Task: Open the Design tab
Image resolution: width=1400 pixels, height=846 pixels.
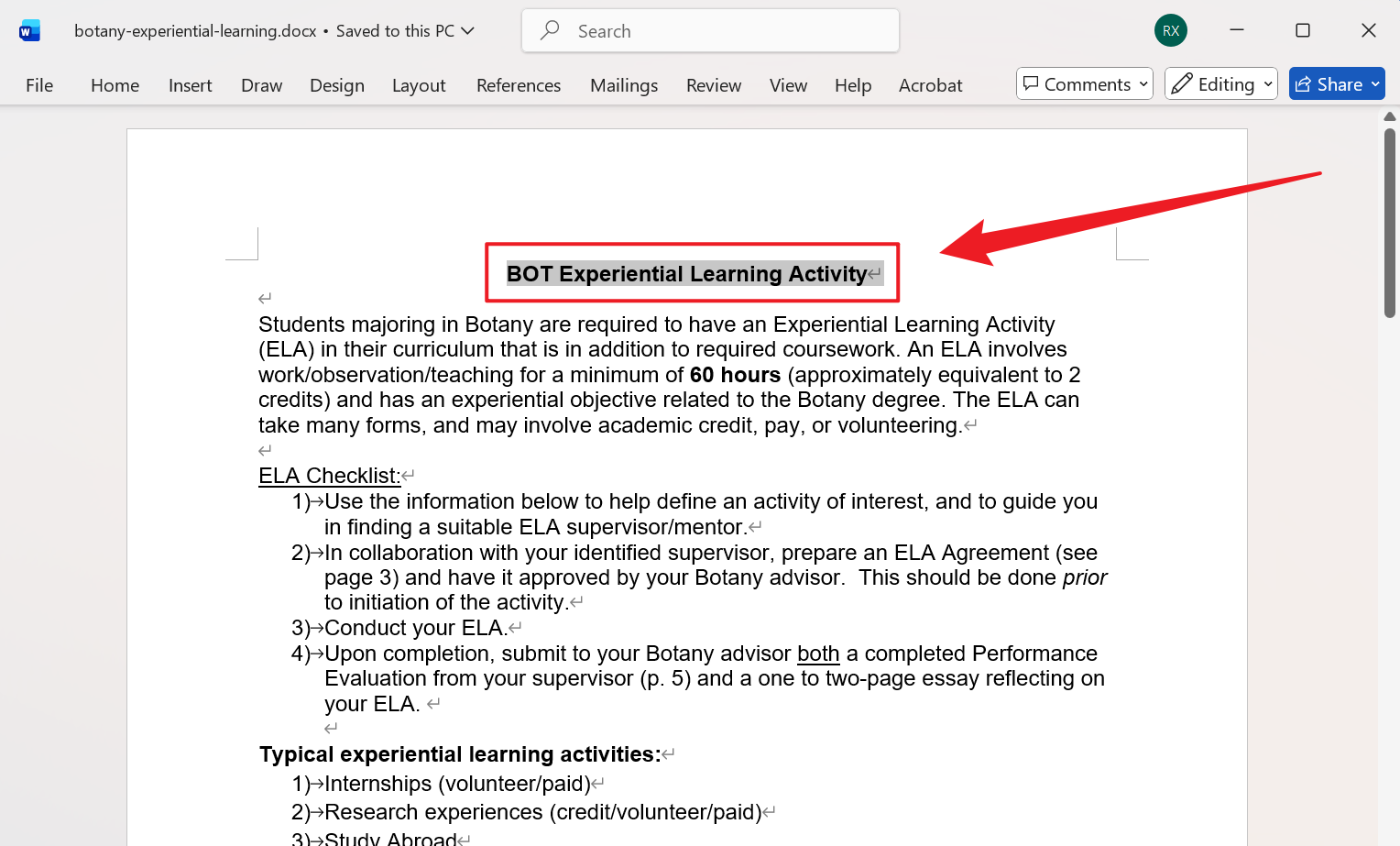Action: click(337, 85)
